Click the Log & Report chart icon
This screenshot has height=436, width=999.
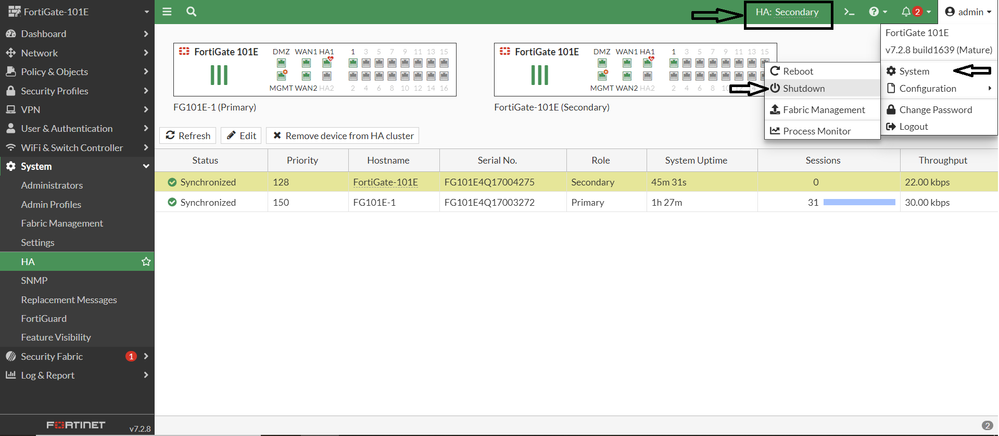coord(10,375)
